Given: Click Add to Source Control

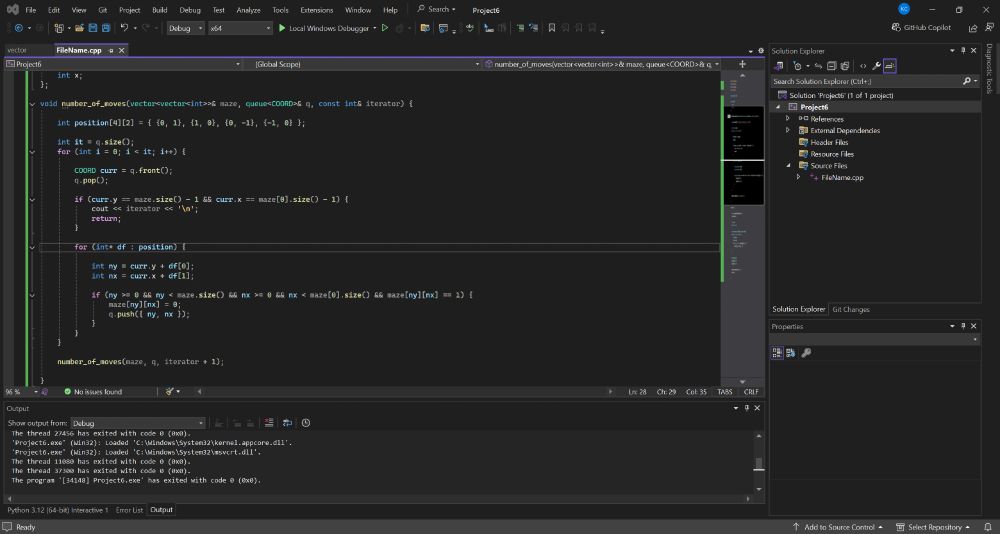Looking at the screenshot, I should [839, 527].
